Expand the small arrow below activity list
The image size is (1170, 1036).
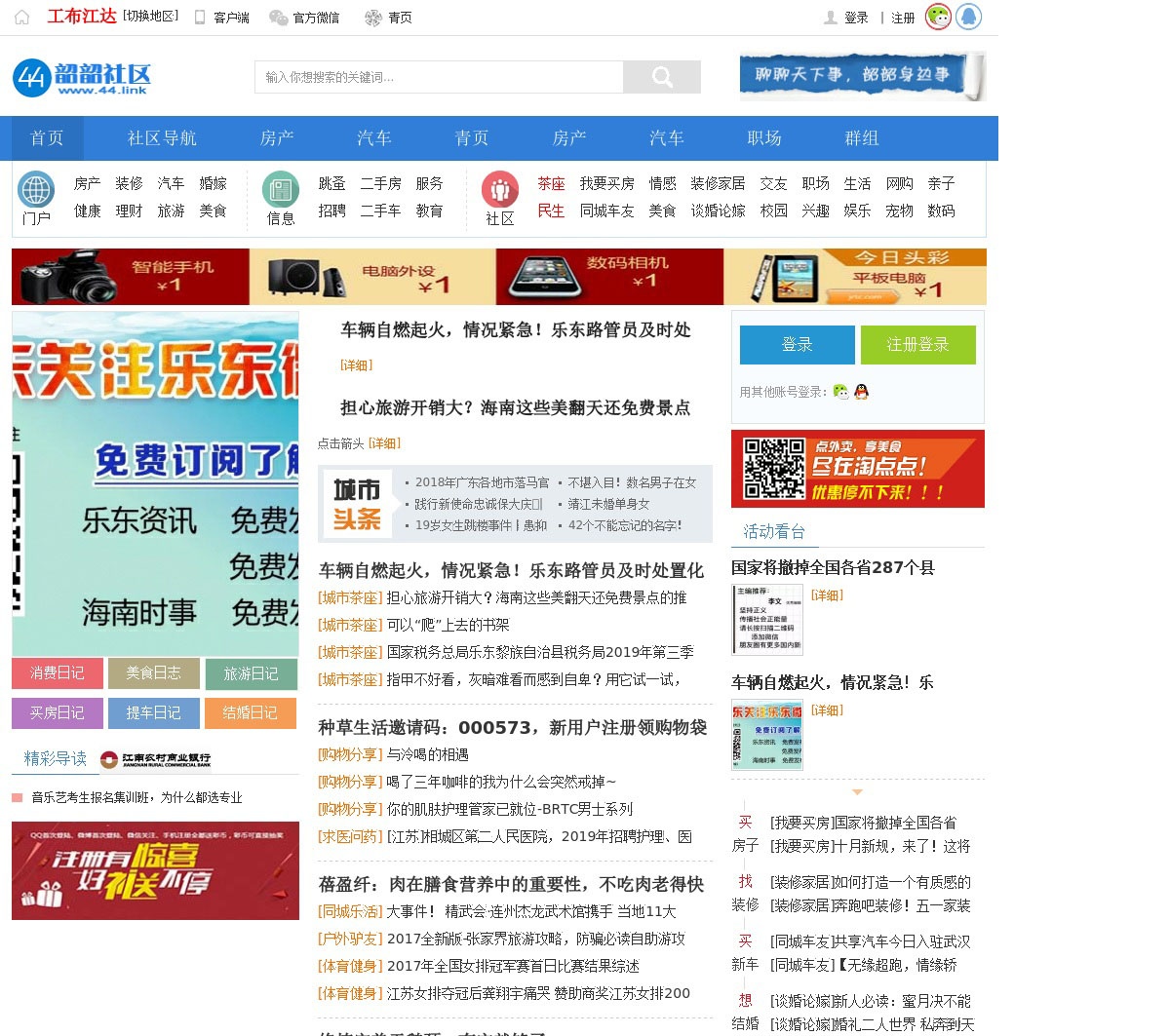857,792
